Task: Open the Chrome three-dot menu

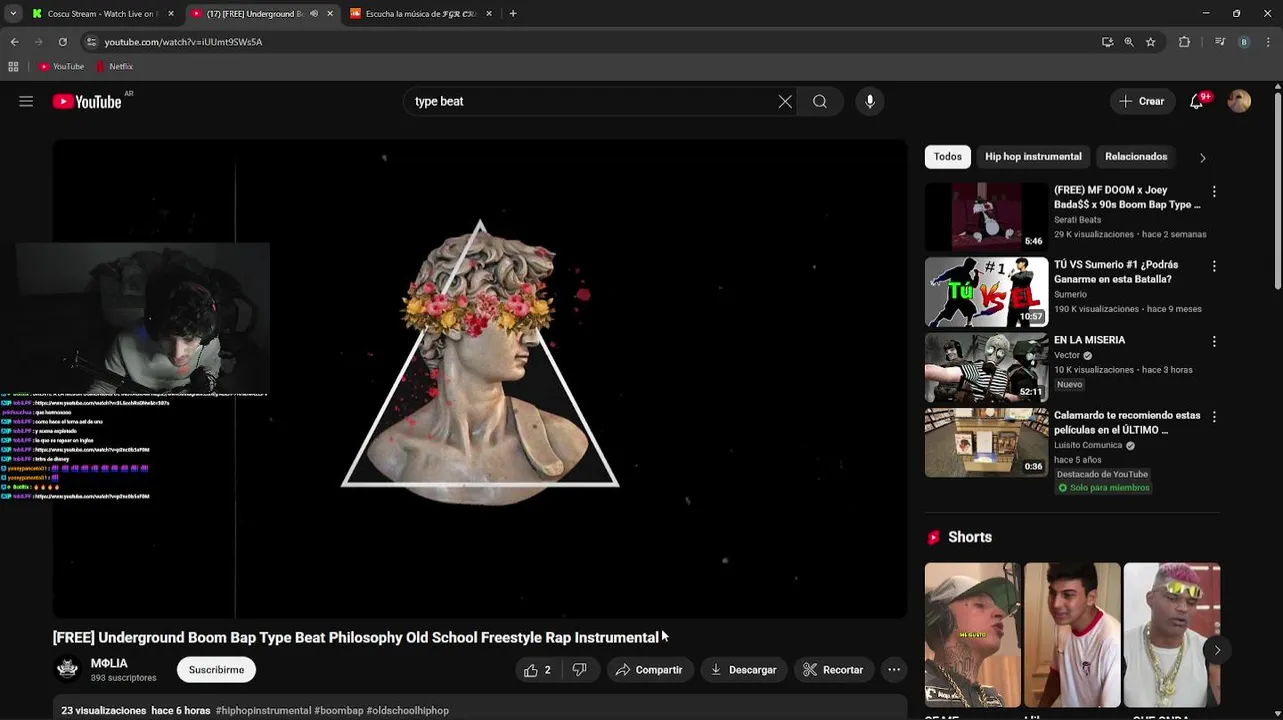Action: (1269, 42)
